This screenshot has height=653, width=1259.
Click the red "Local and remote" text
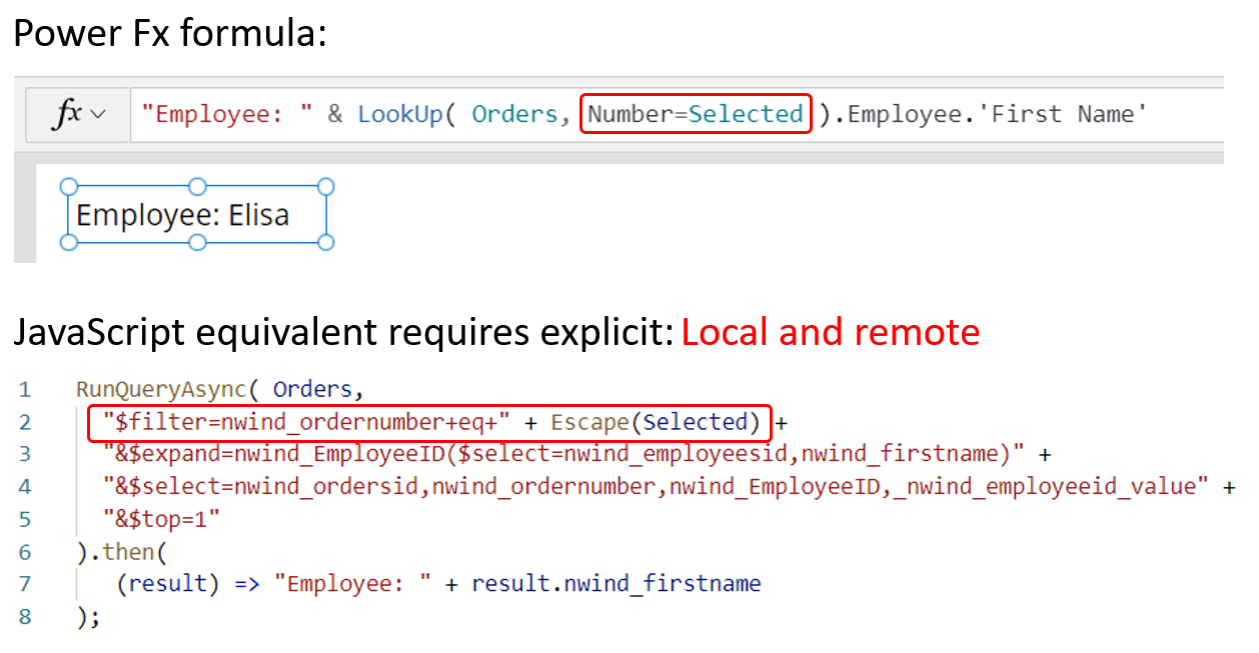(830, 333)
